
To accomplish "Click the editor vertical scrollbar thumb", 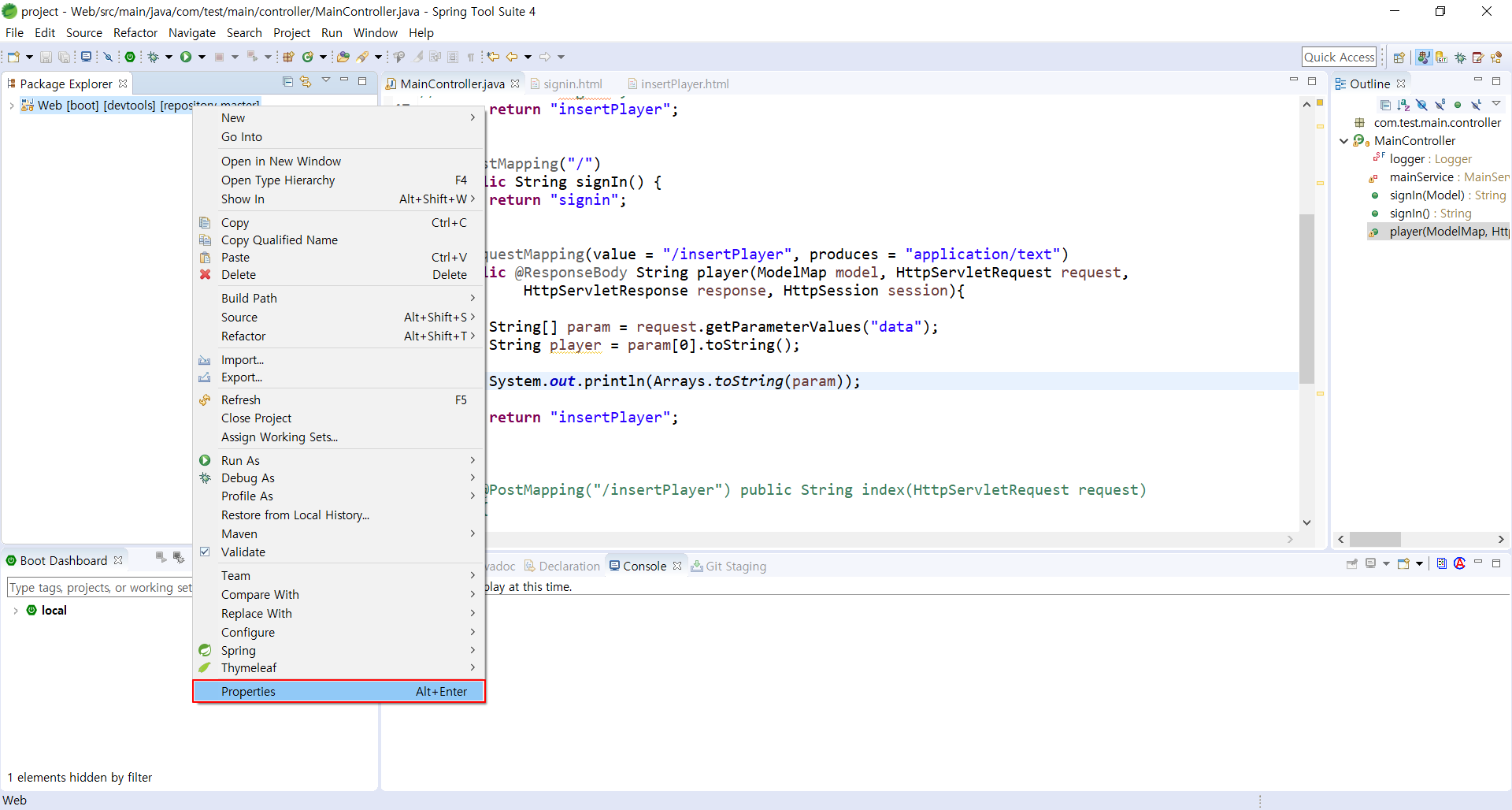I will [1306, 299].
